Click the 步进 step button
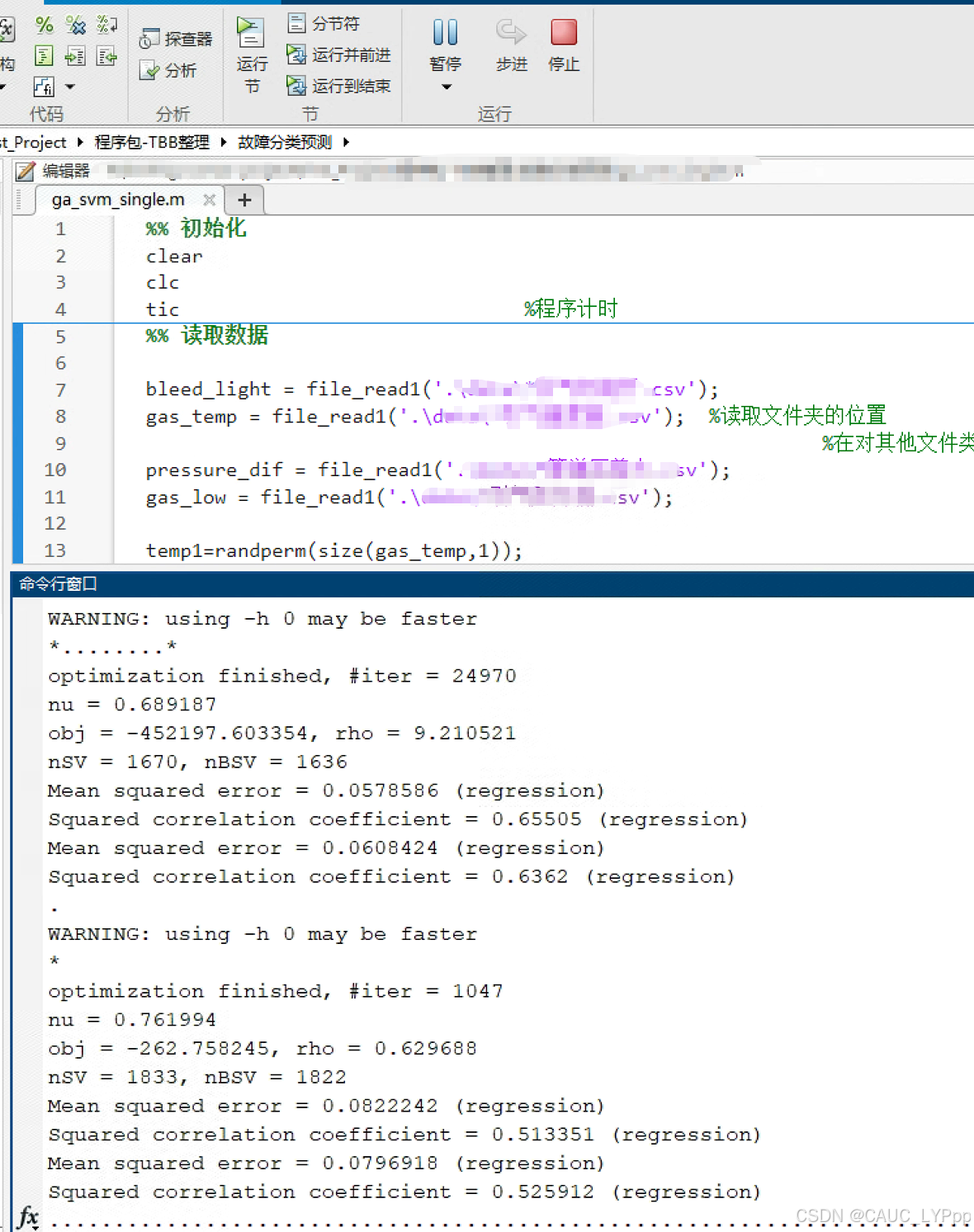 pos(512,45)
